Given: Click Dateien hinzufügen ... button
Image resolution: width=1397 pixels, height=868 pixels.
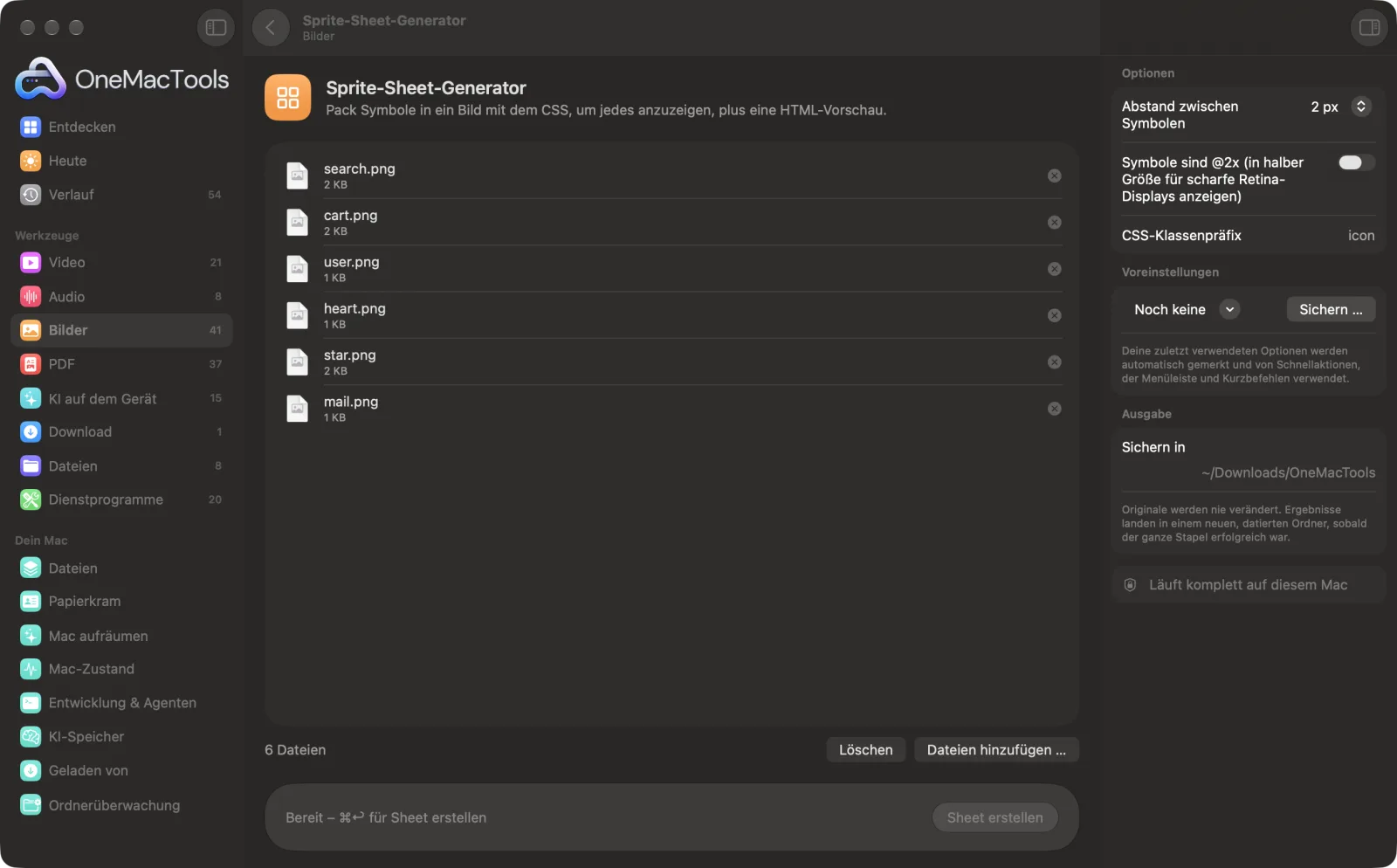Looking at the screenshot, I should pos(996,750).
